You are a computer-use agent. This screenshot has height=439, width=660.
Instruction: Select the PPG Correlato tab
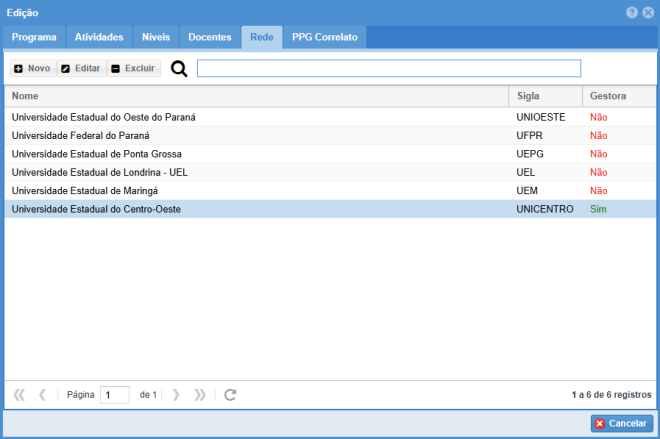pyautogui.click(x=325, y=37)
